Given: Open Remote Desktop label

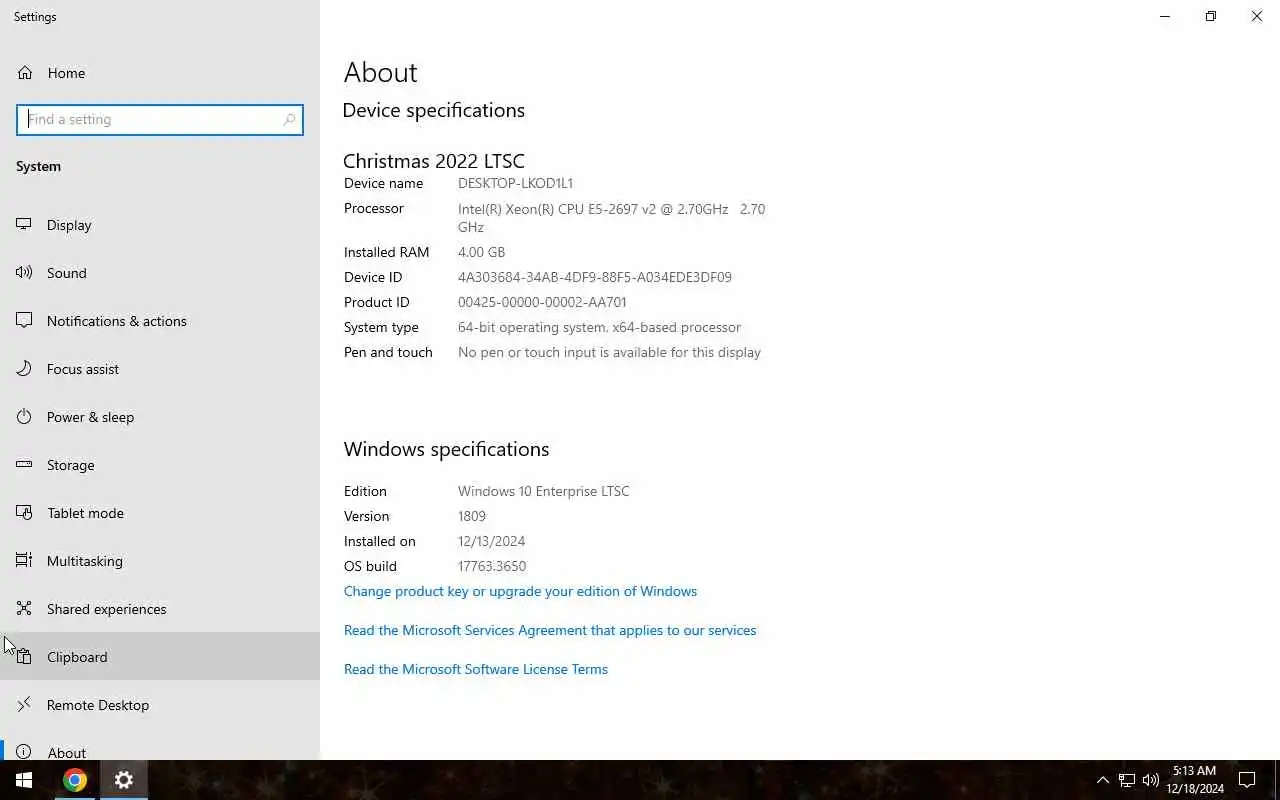Looking at the screenshot, I should click(98, 705).
